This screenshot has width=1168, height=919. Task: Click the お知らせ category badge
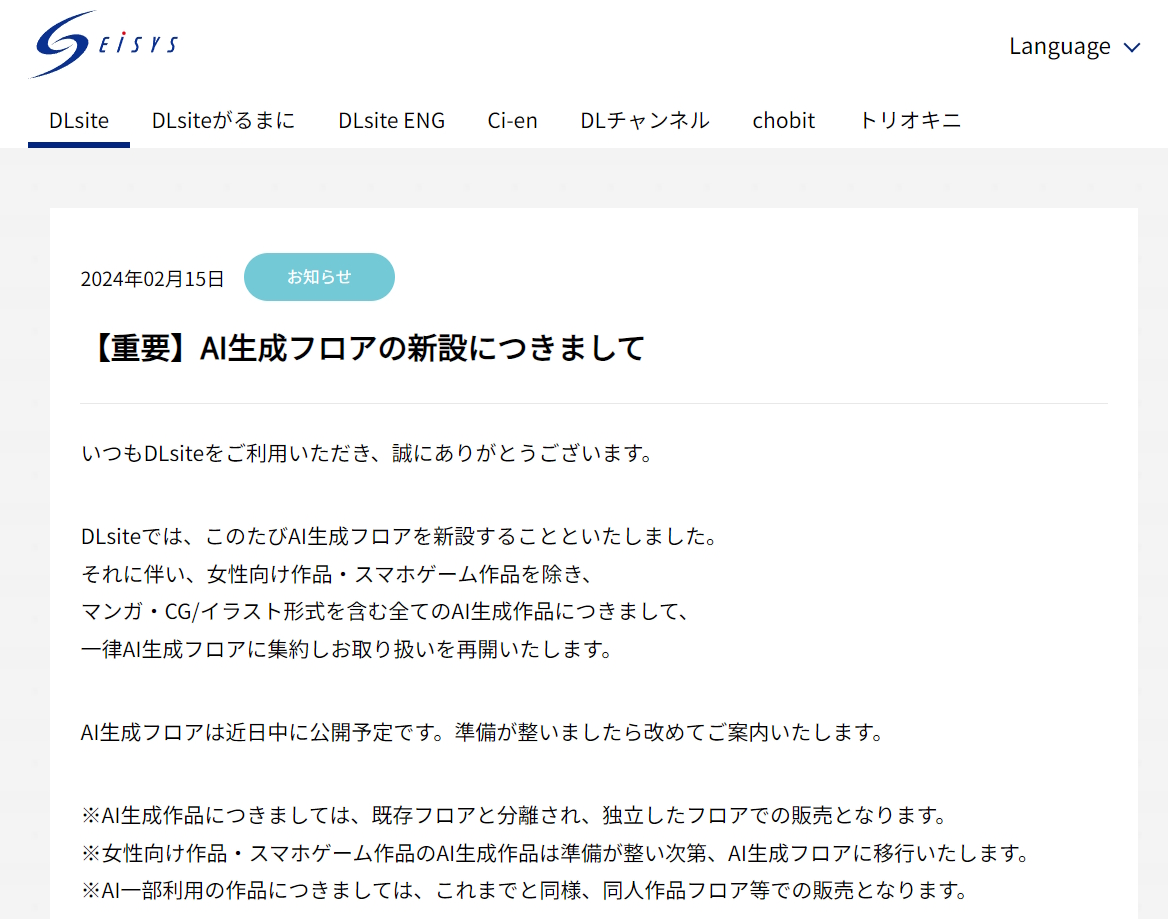319,276
